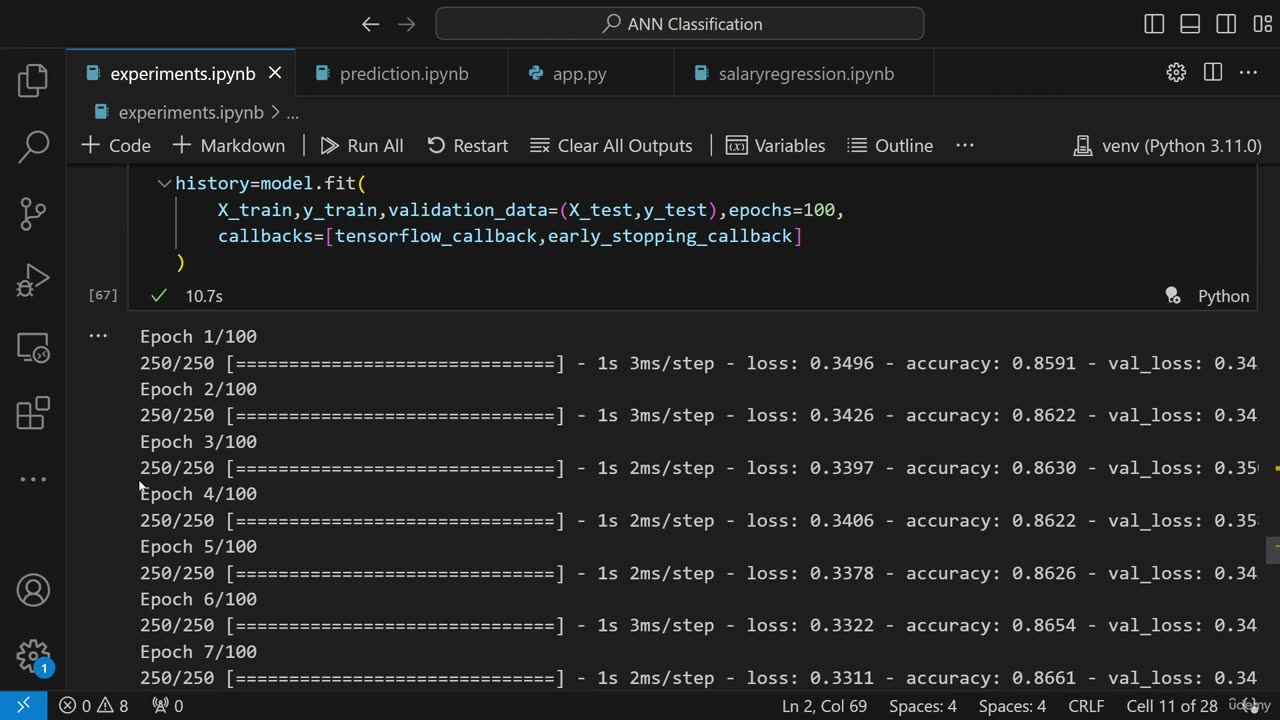
Task: Open the Explorer view in activity bar
Action: [33, 80]
